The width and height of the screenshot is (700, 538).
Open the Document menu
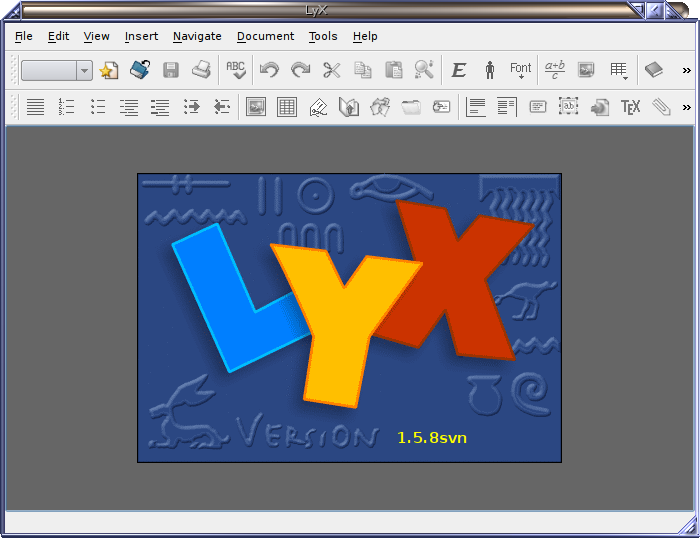(265, 36)
